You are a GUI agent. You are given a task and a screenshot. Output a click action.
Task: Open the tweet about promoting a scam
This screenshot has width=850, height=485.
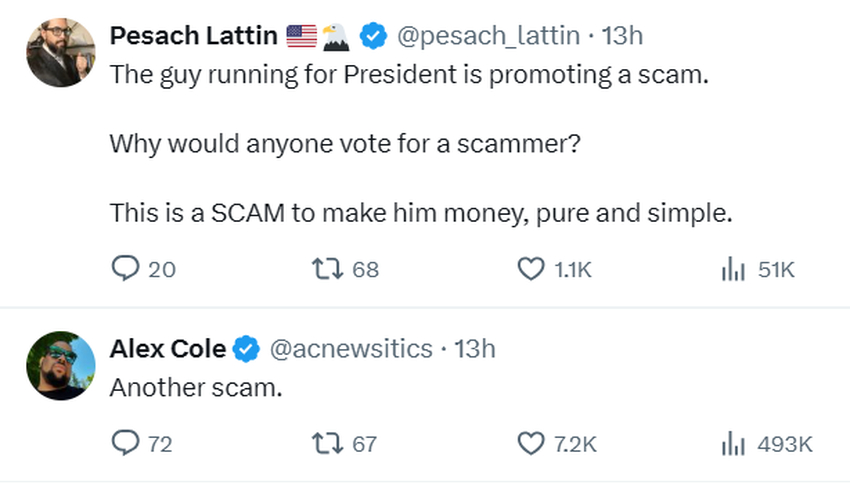pyautogui.click(x=408, y=75)
